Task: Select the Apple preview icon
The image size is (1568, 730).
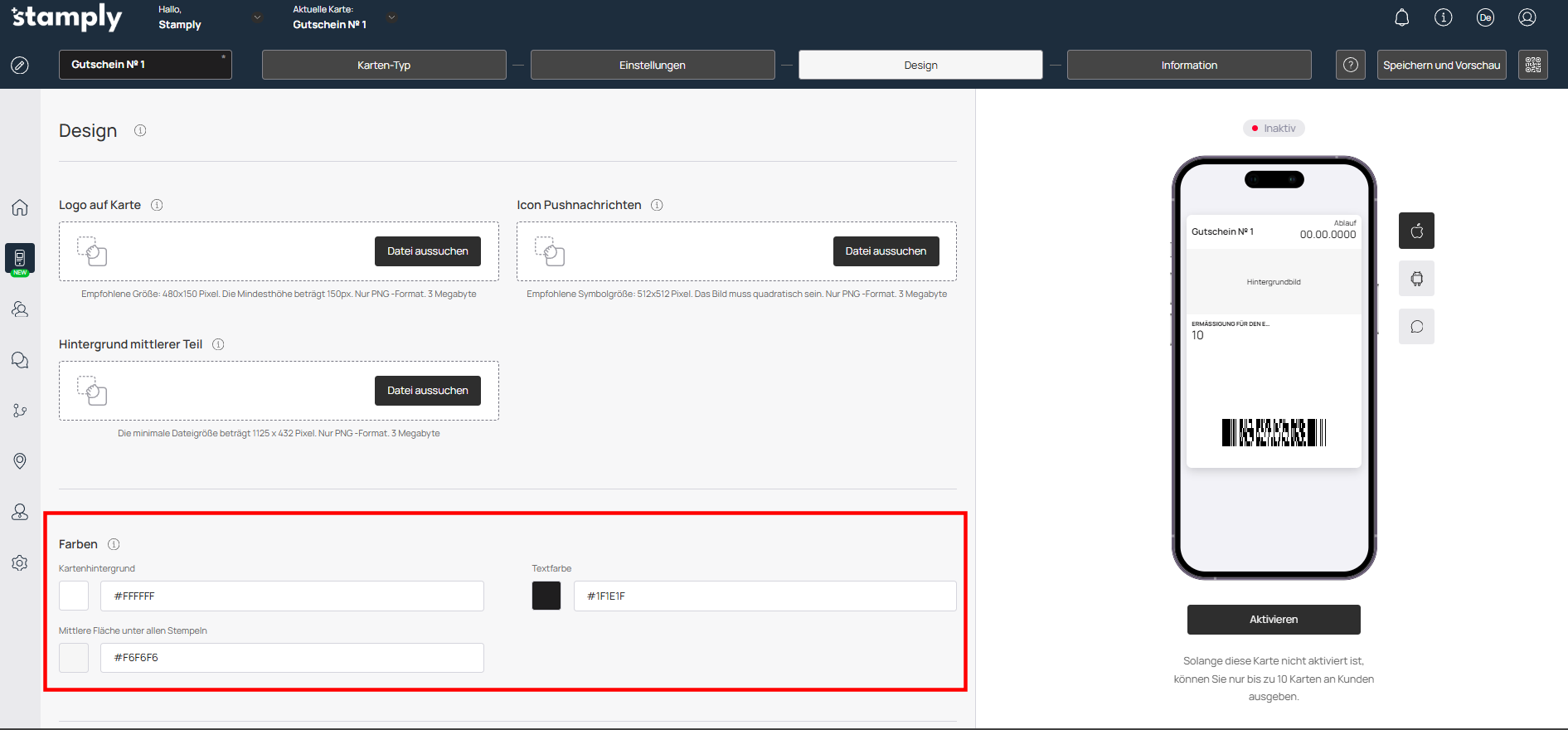Action: [1416, 231]
